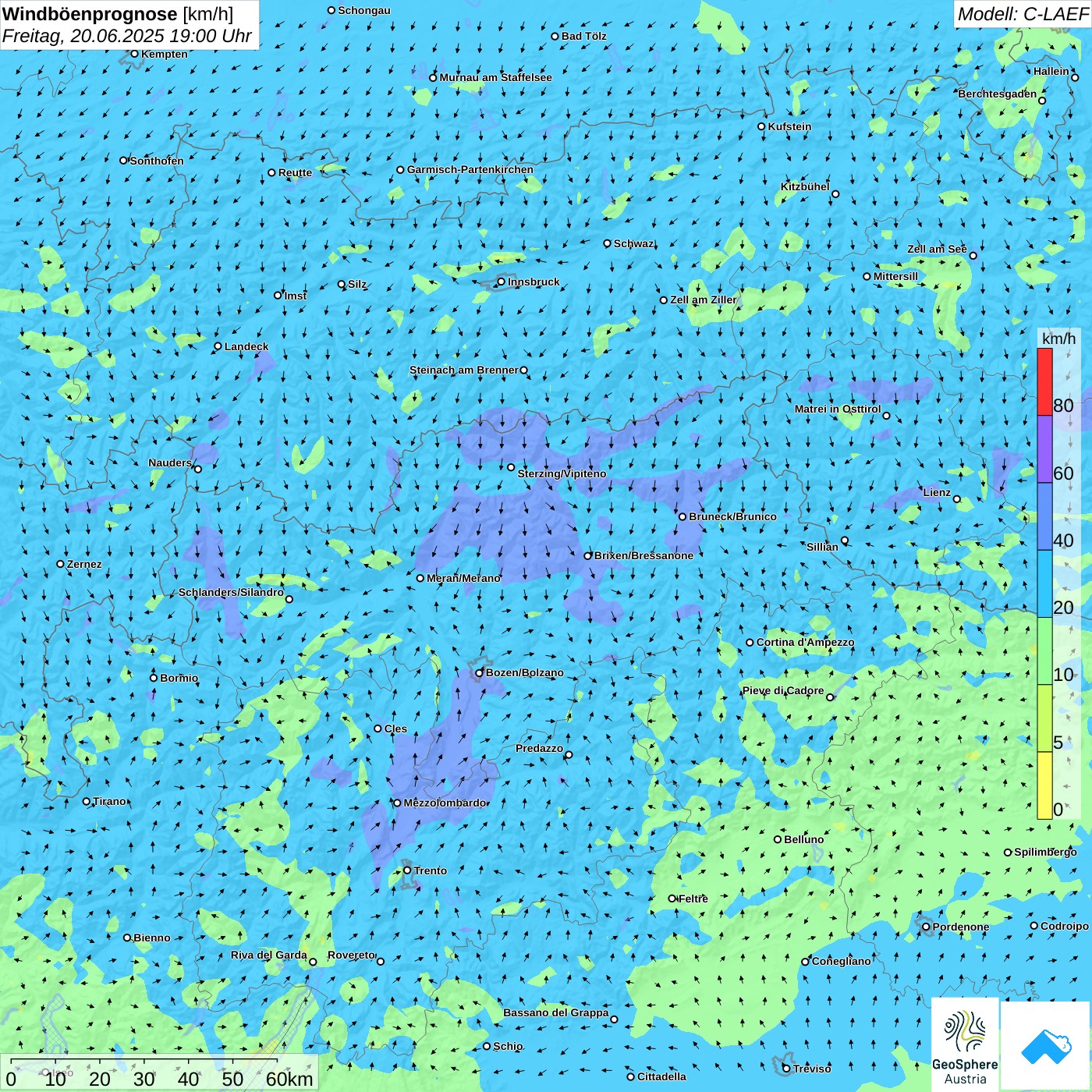1092x1092 pixels.
Task: Click the 'Sonthofen' label
Action: 157,161
